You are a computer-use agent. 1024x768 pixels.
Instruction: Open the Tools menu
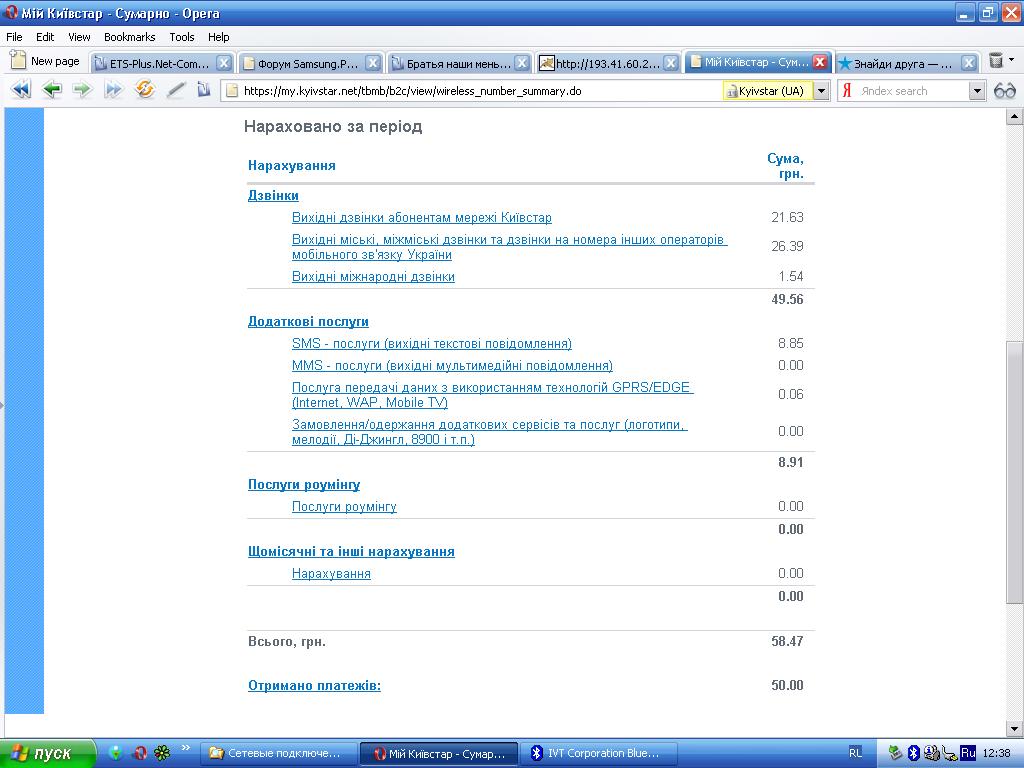point(182,37)
